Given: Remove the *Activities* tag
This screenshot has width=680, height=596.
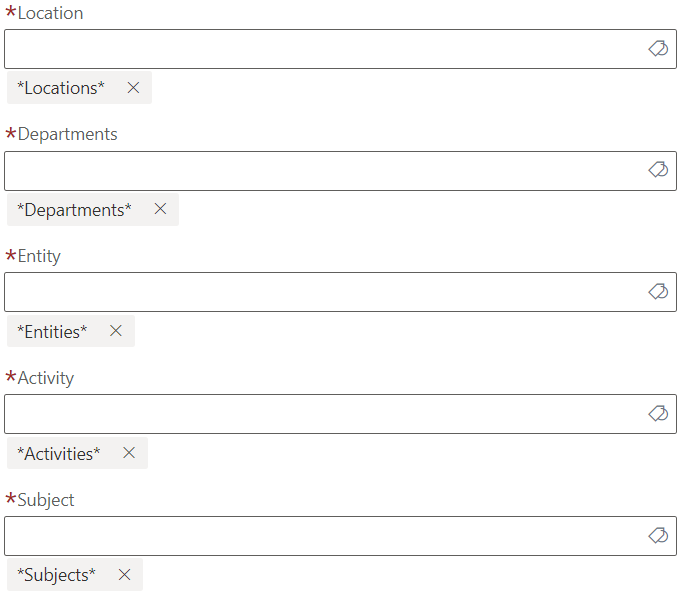Looking at the screenshot, I should (x=129, y=453).
